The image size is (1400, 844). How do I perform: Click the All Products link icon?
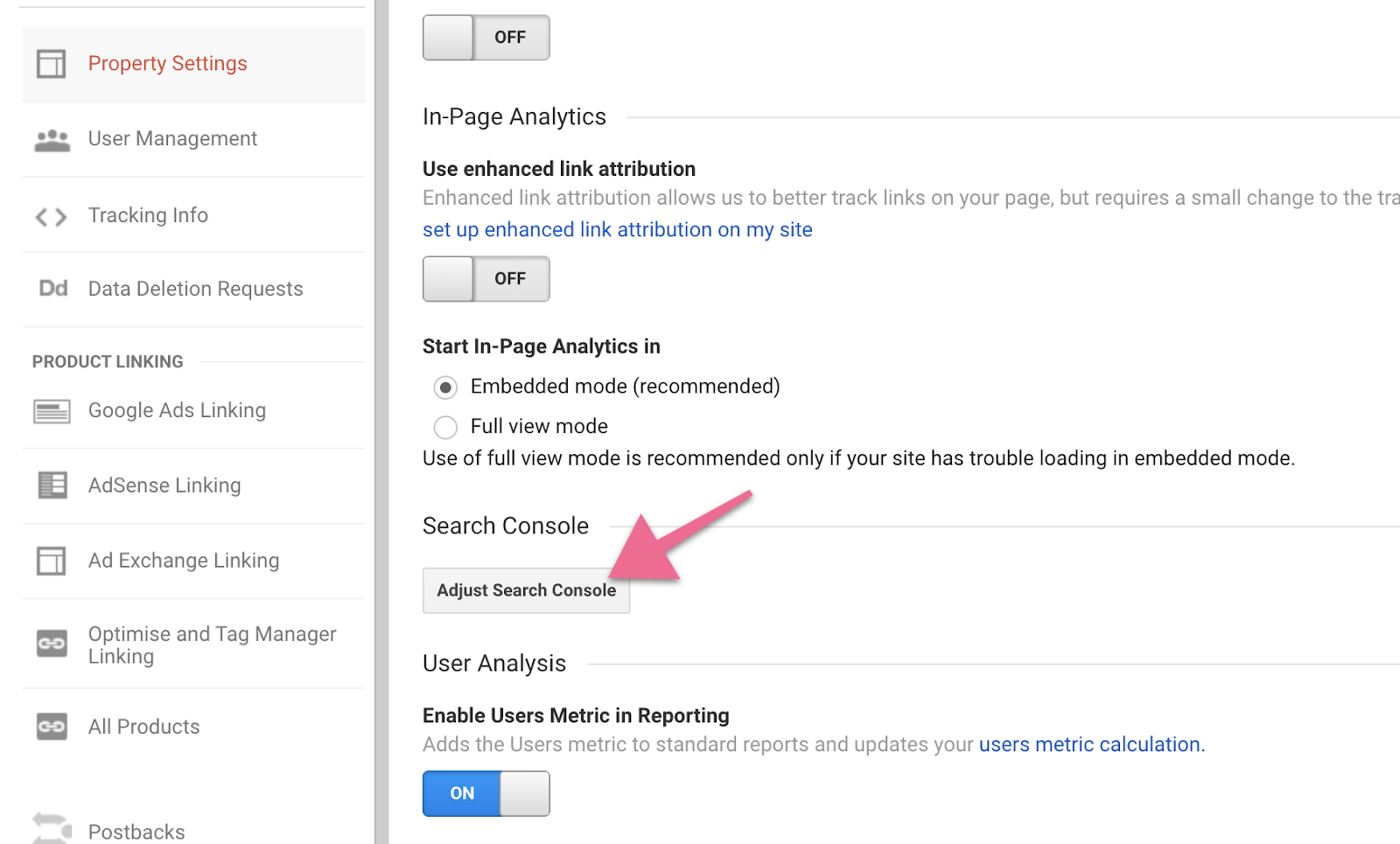[x=52, y=727]
